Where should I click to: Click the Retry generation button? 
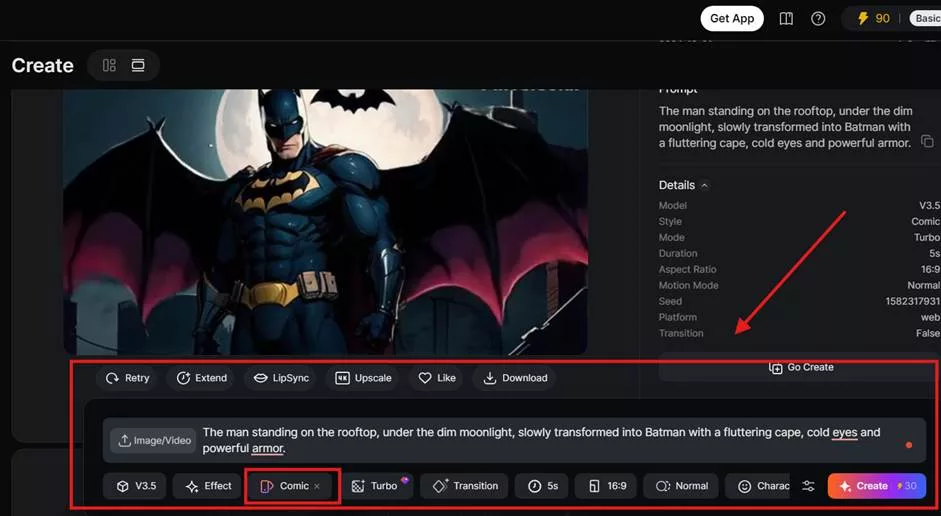(x=127, y=378)
